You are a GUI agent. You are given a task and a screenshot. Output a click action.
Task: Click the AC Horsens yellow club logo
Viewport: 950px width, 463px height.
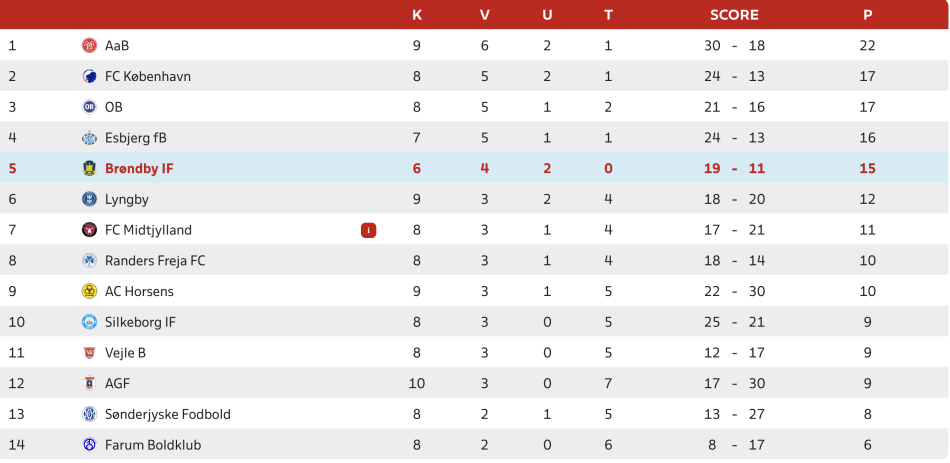89,292
